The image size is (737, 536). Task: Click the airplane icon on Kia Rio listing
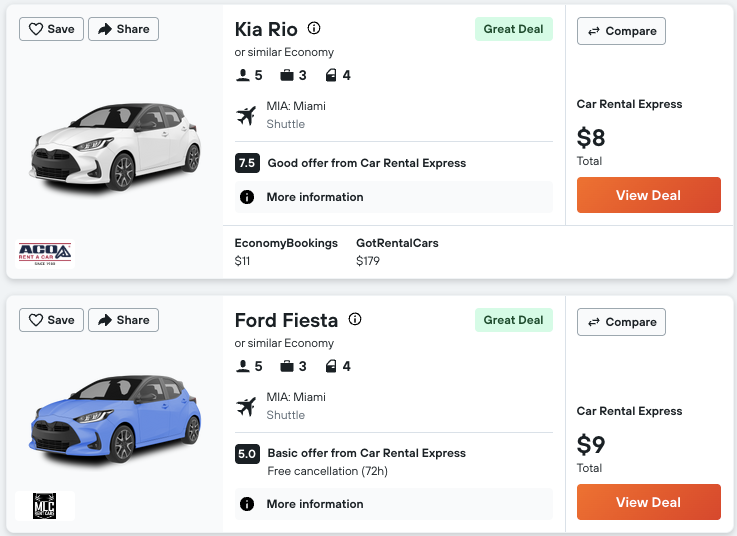[246, 115]
